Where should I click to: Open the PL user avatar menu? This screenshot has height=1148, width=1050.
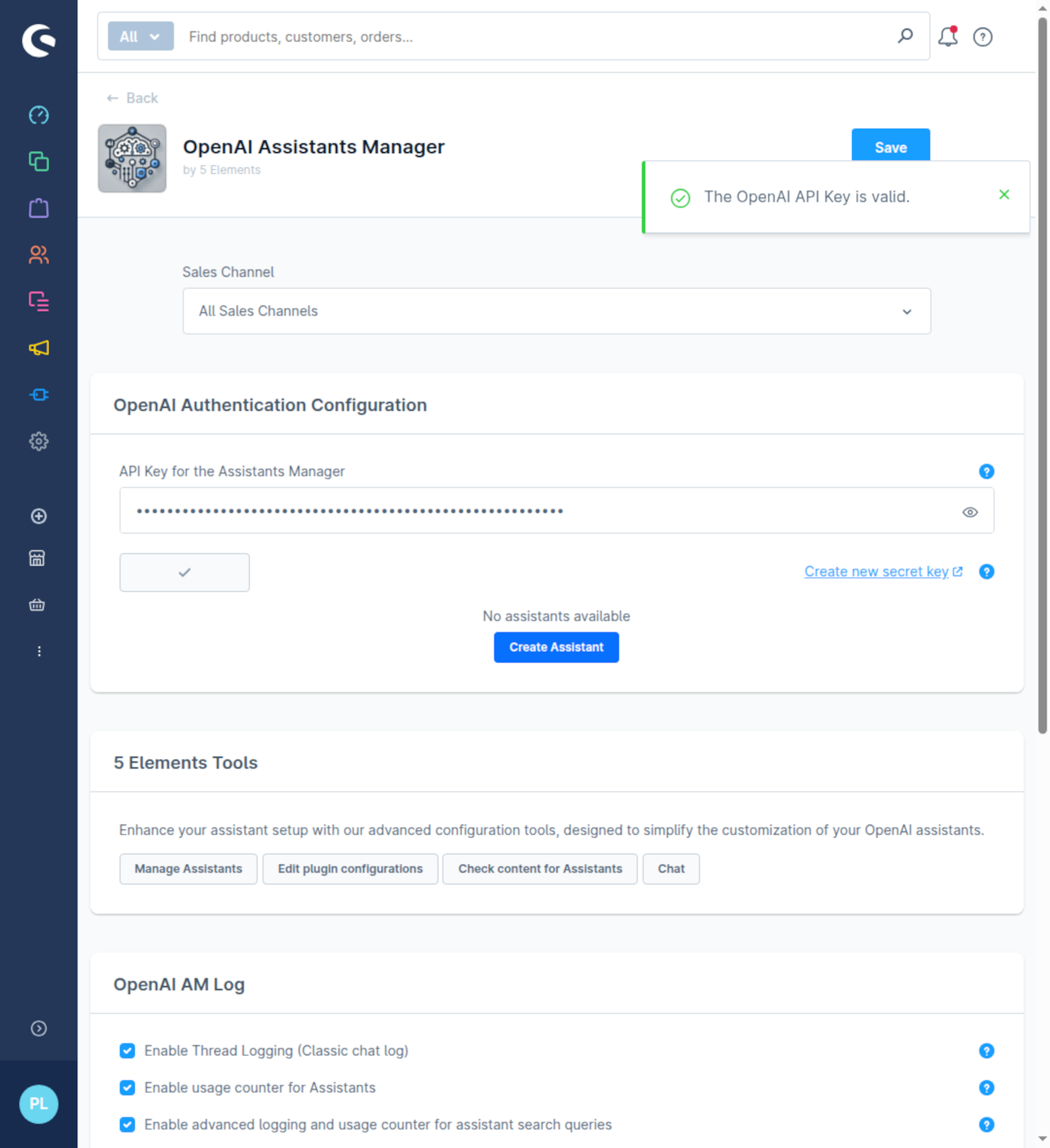(x=39, y=1104)
